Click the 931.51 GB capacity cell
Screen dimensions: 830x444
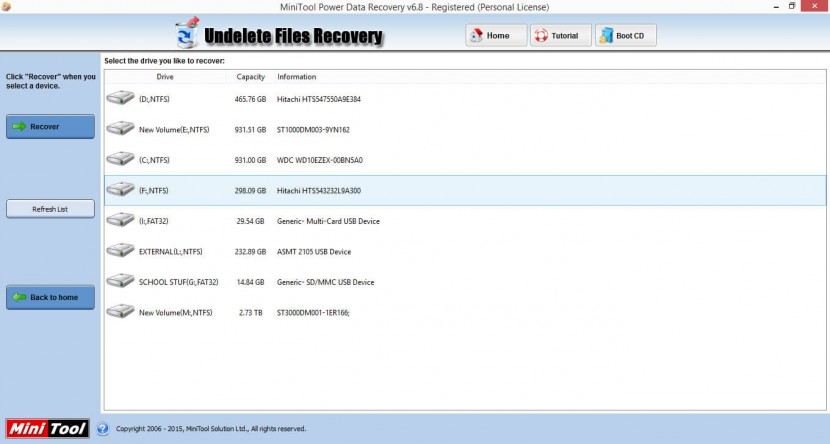[250, 130]
